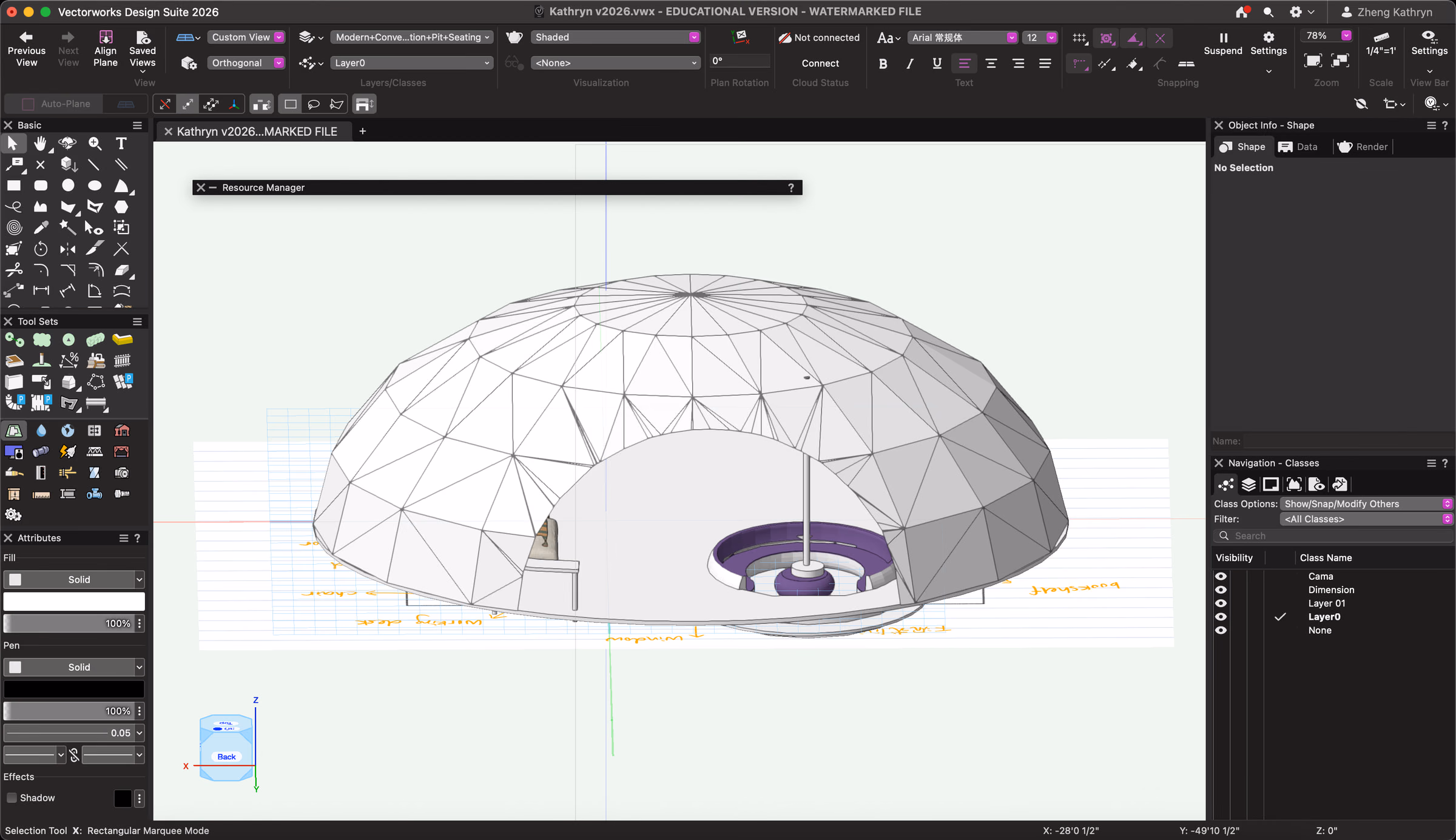The image size is (1456, 840).
Task: Select the Spiral tool
Action: pos(13,228)
